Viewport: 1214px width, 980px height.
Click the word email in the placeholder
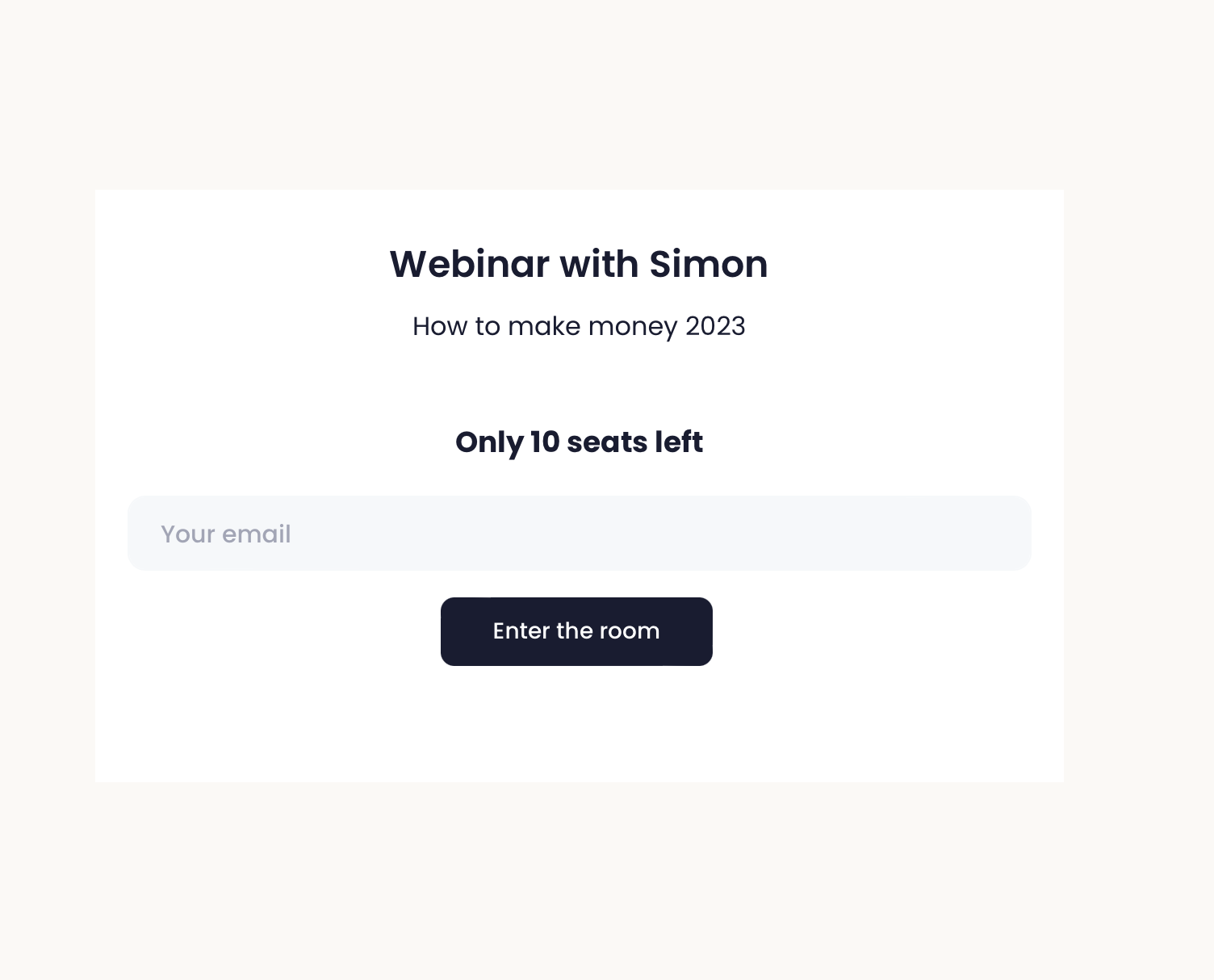[x=256, y=534]
